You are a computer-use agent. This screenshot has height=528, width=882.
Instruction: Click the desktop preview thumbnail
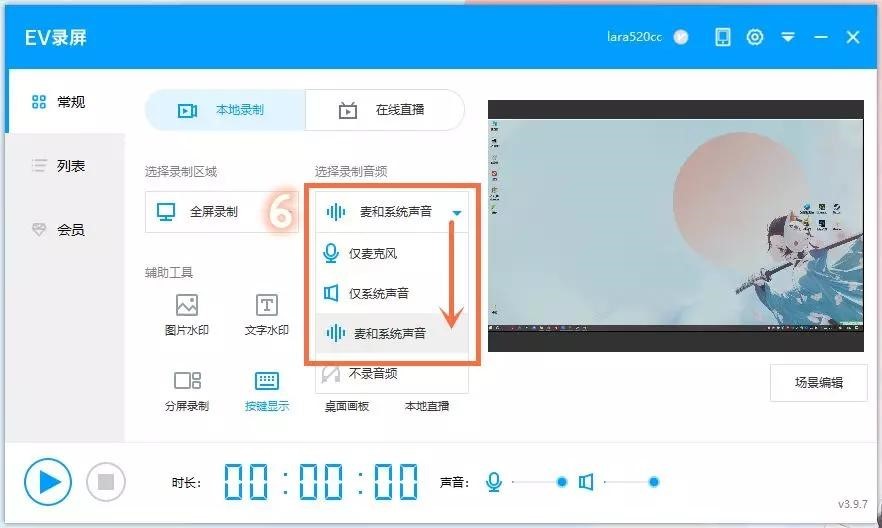click(676, 226)
